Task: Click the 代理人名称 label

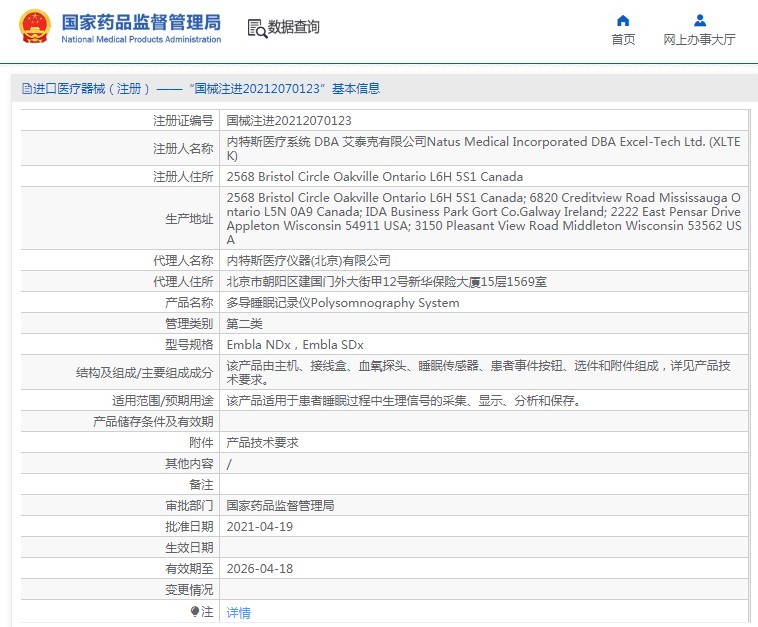Action: [183, 261]
